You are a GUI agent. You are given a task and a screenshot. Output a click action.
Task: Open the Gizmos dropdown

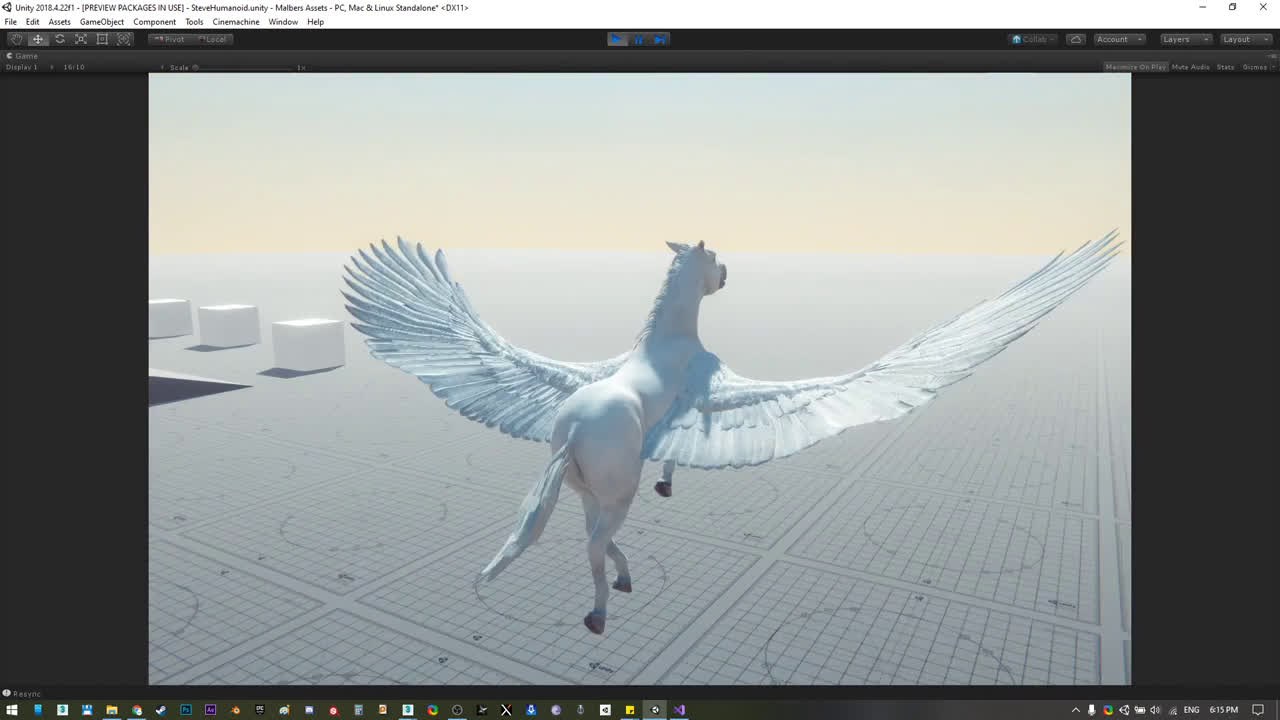pos(1255,67)
